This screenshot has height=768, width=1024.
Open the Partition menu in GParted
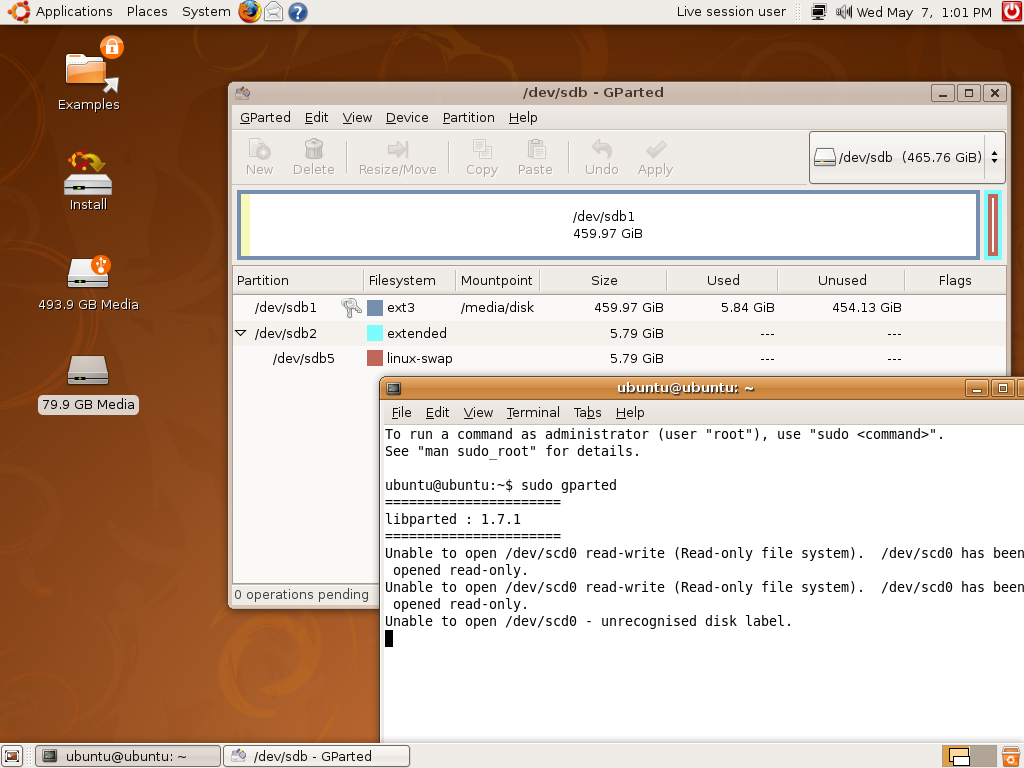point(468,118)
